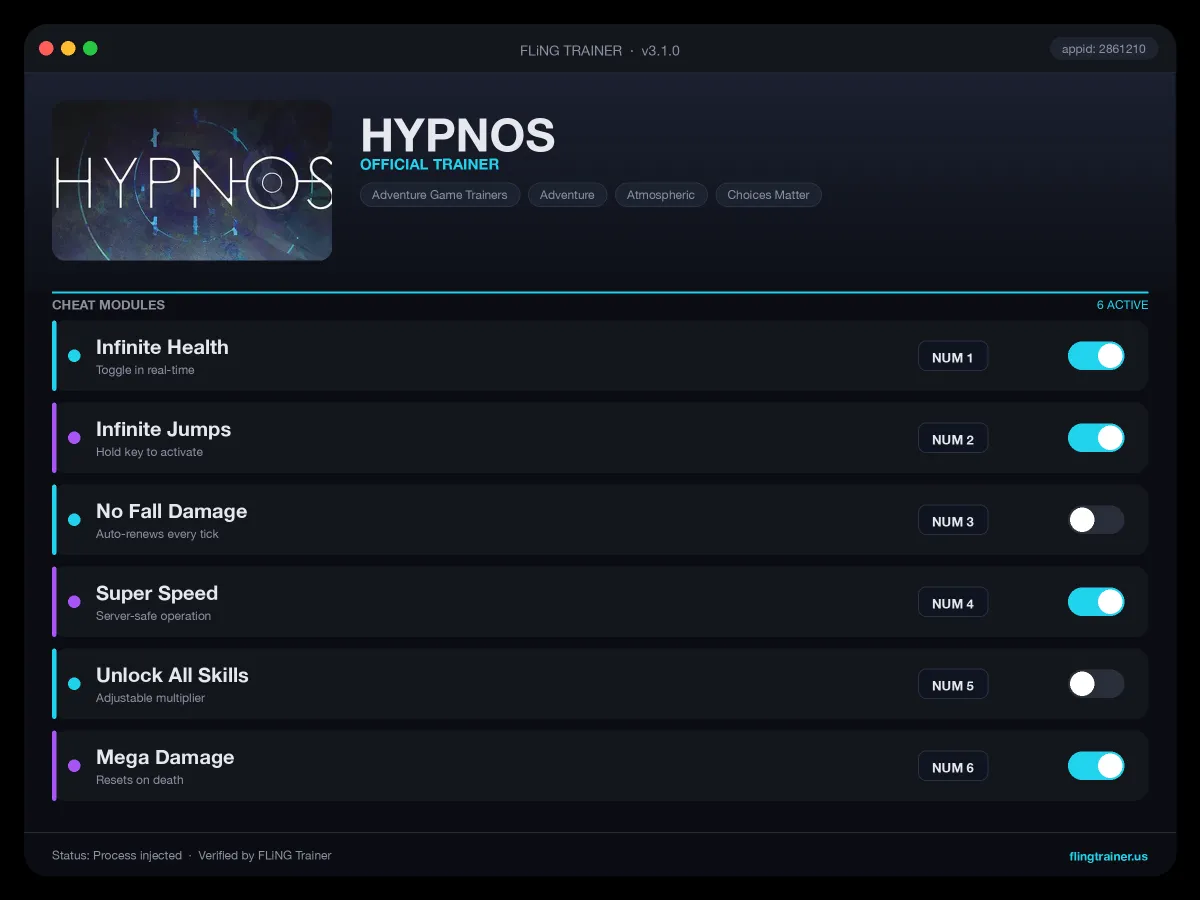Click 'Verified by FLiNG Trainer' text
Viewport: 1200px width, 900px height.
pyautogui.click(x=265, y=856)
